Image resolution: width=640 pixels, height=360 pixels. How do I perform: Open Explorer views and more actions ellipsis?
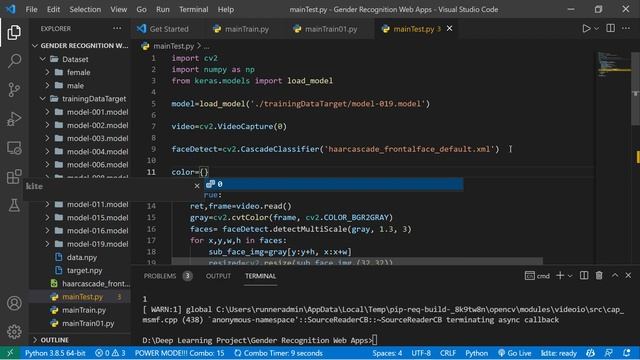click(117, 29)
